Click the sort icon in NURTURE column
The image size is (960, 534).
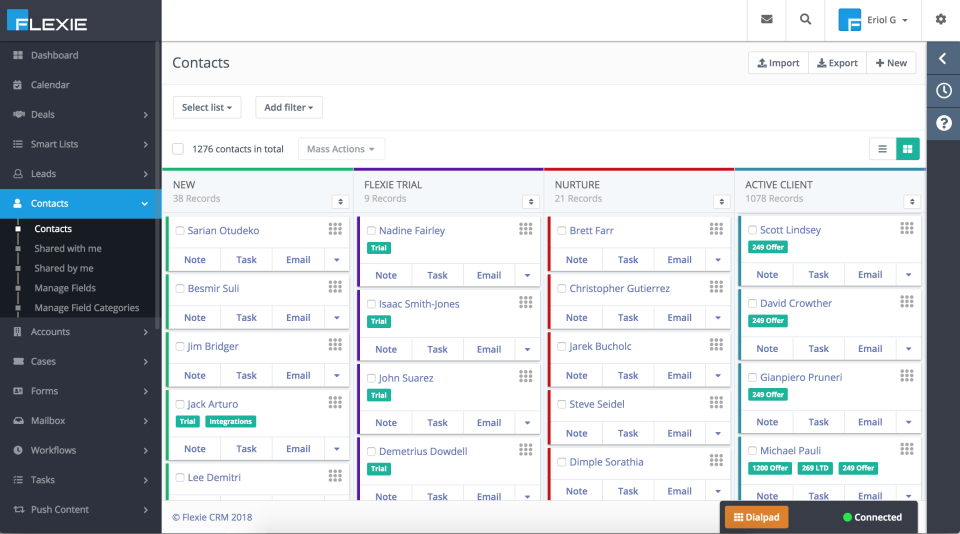(x=722, y=201)
